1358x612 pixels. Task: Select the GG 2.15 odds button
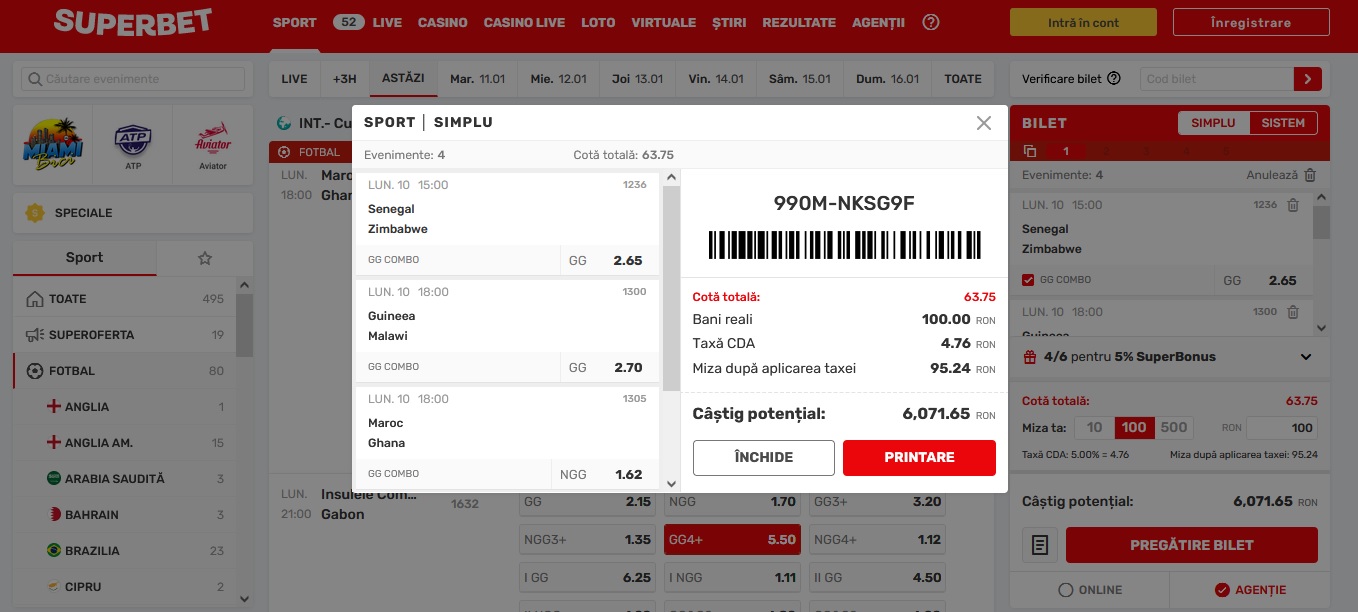pos(587,502)
